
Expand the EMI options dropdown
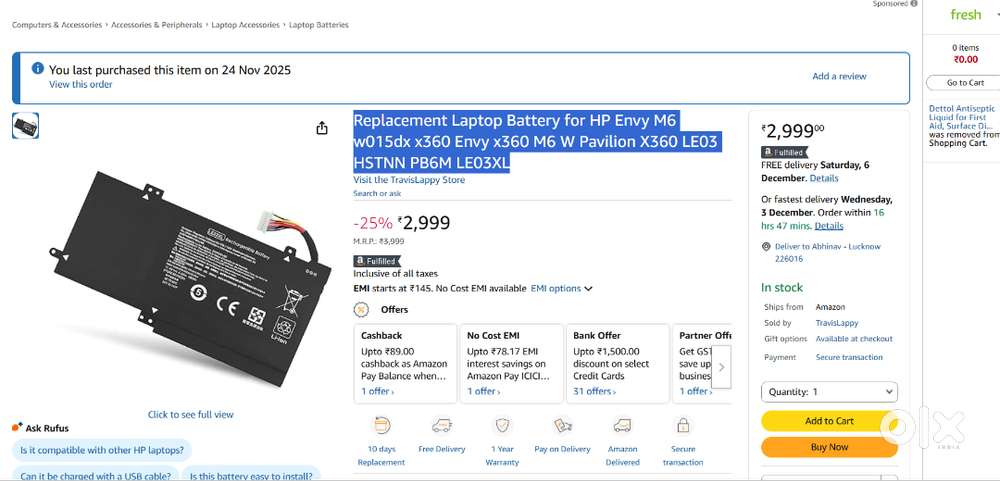561,288
